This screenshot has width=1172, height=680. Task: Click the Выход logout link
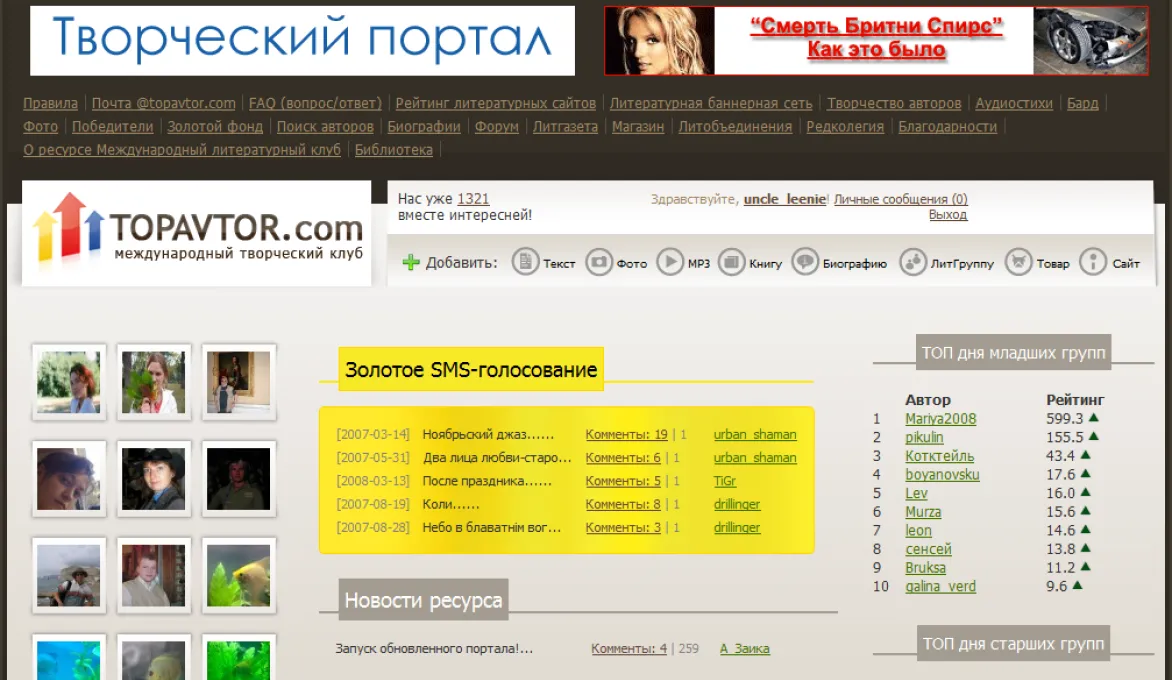tap(948, 214)
